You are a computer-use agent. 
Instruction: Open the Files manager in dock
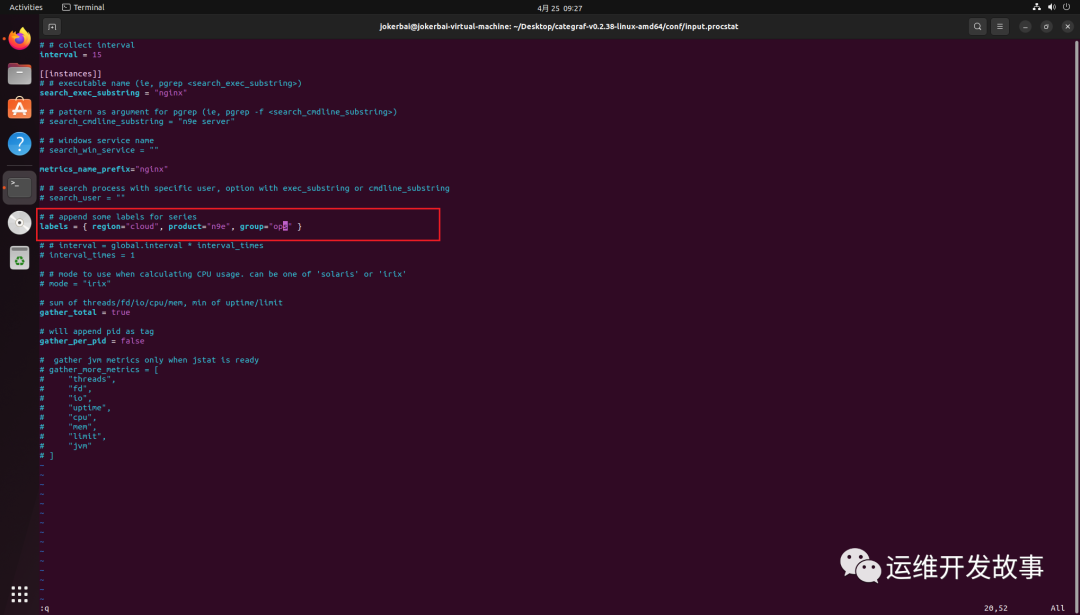point(19,73)
